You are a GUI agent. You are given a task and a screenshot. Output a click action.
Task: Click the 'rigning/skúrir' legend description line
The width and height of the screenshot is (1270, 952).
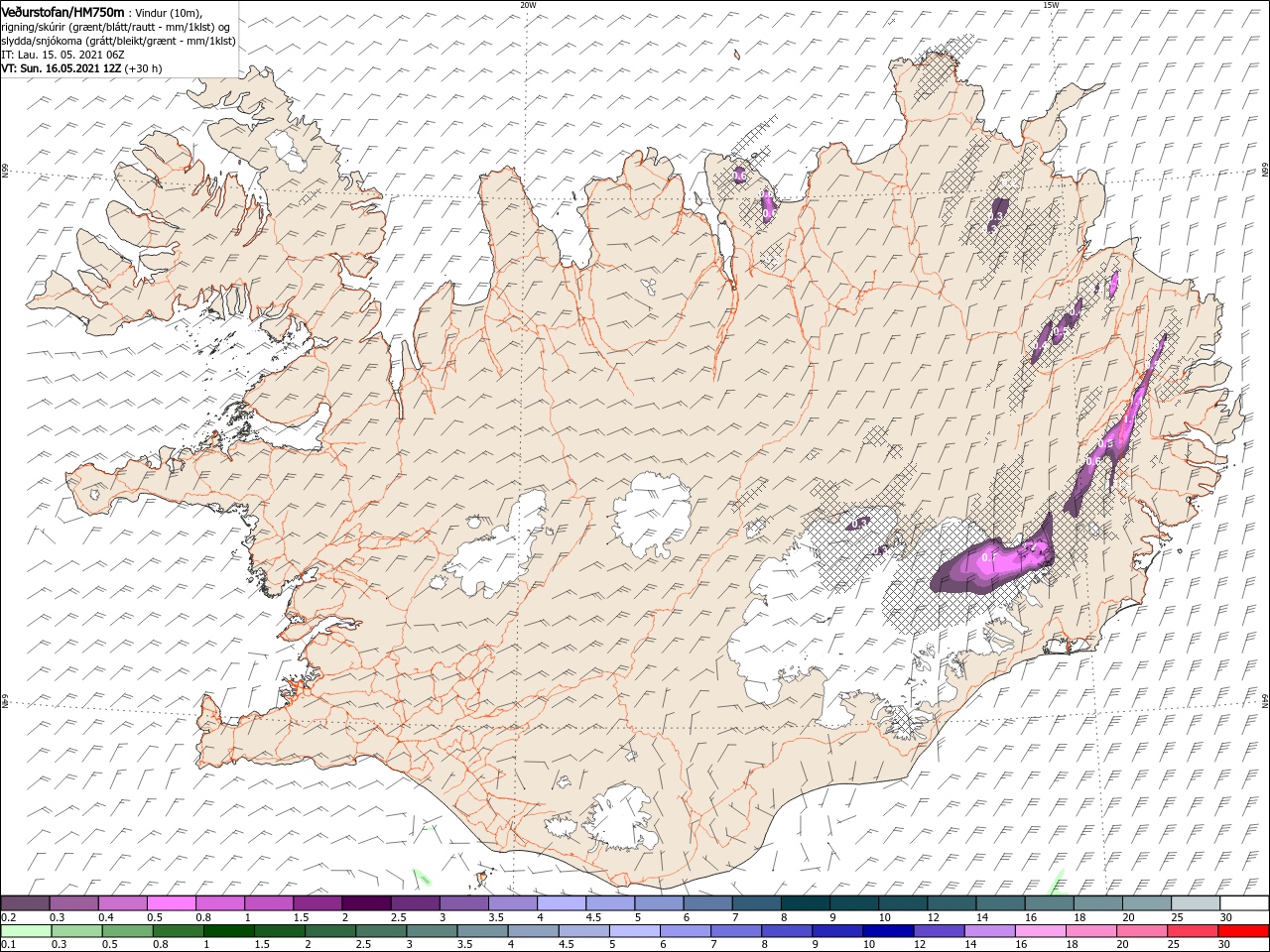pyautogui.click(x=116, y=26)
